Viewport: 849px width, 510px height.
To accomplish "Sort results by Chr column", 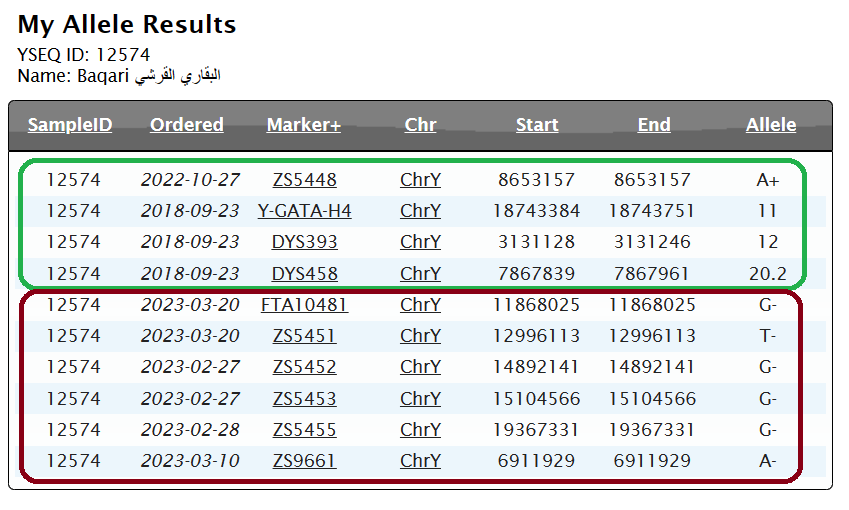I will pos(420,125).
